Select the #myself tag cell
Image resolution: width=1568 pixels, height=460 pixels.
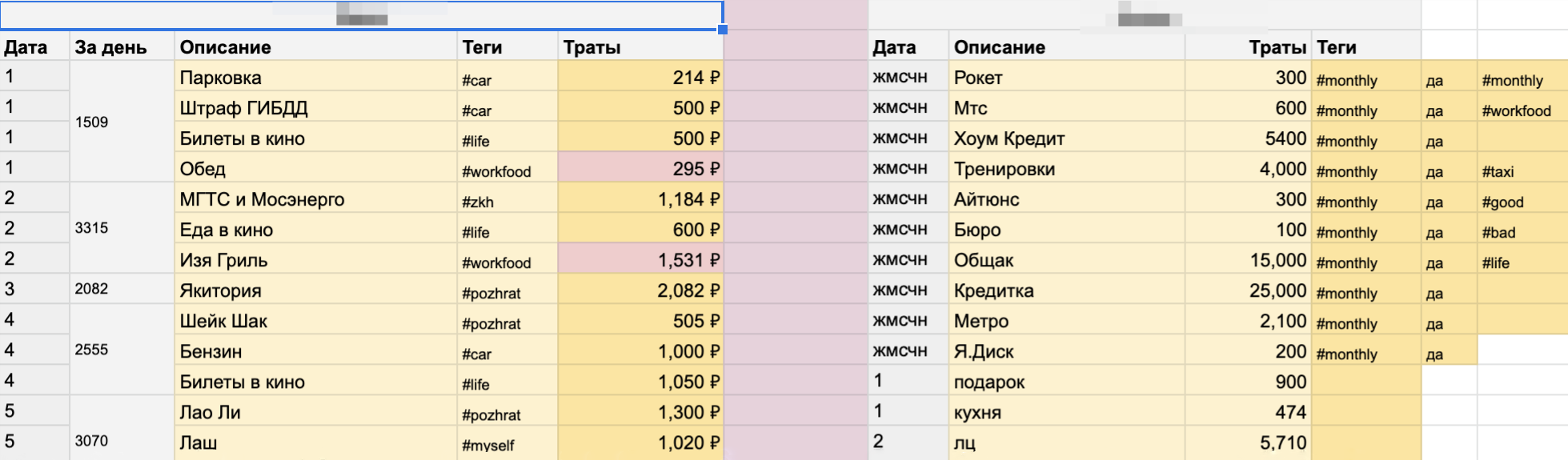tap(507, 442)
